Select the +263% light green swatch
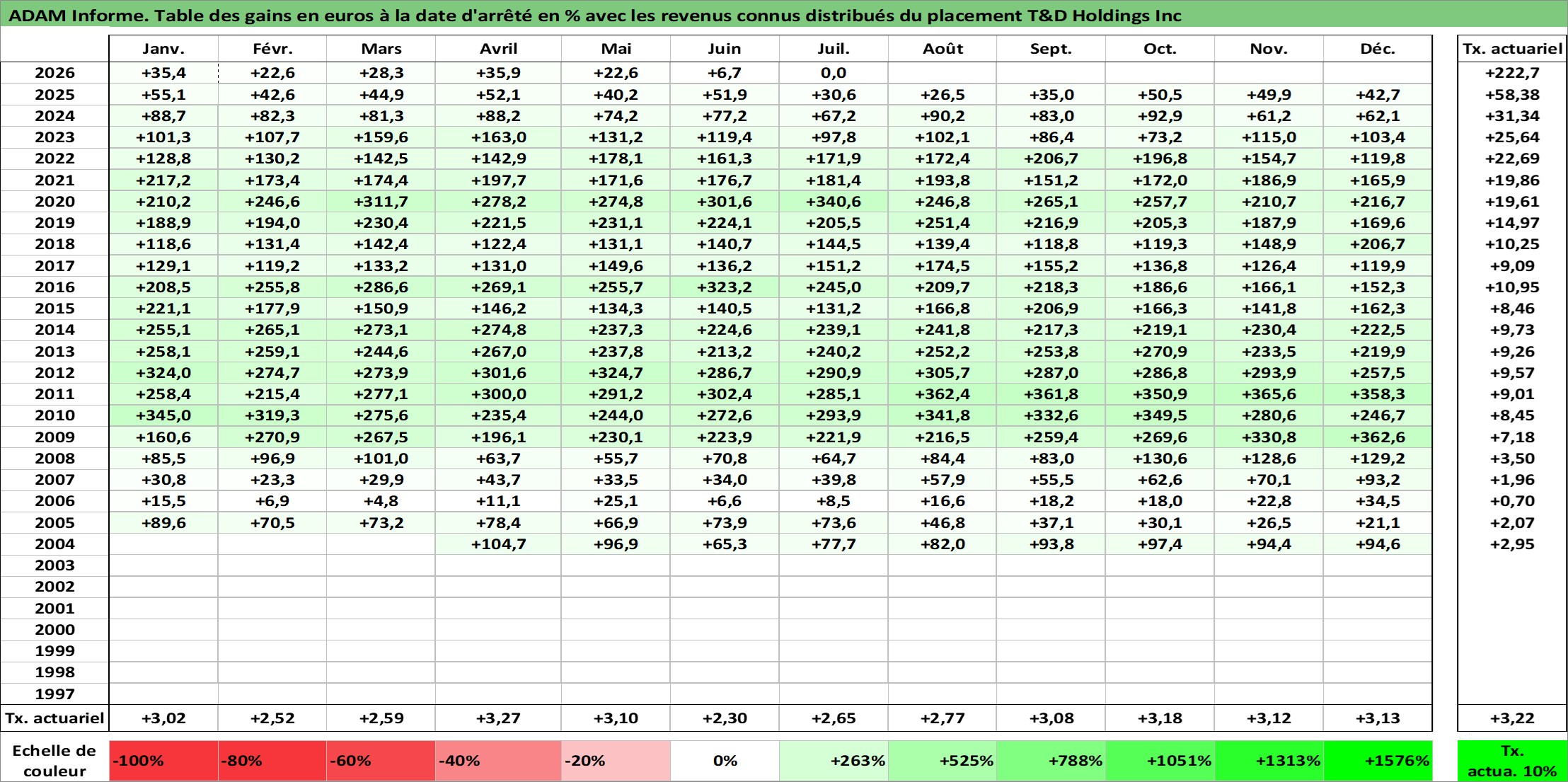Viewport: 1568px width, 782px height. tap(834, 761)
